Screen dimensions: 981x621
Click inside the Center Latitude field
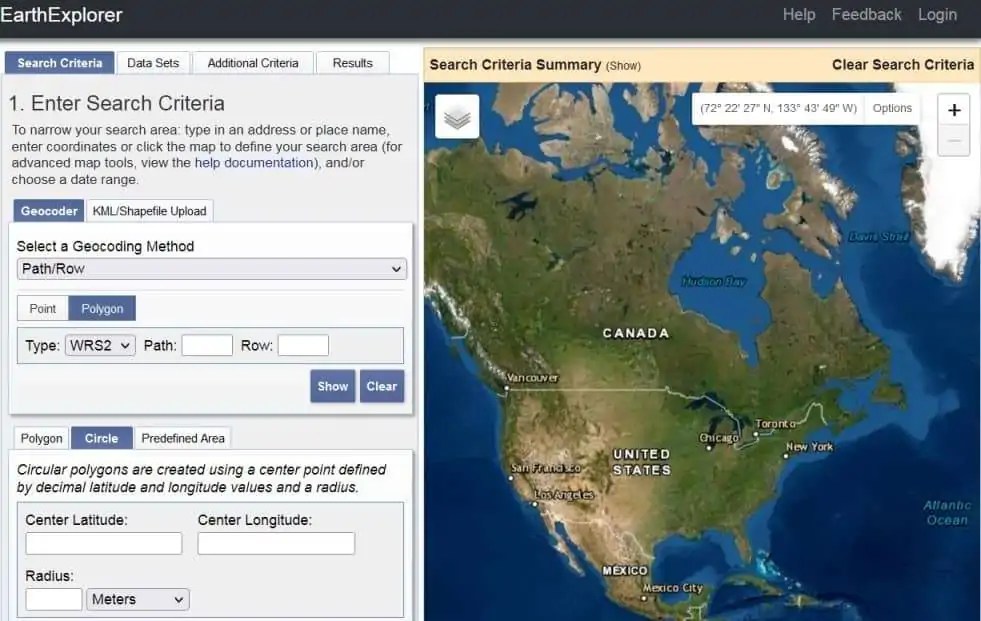click(x=103, y=543)
